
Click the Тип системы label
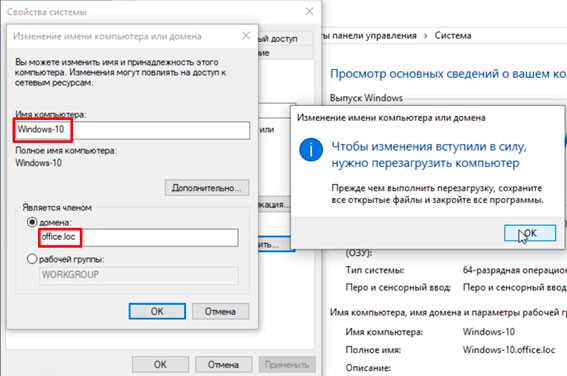pyautogui.click(x=375, y=270)
